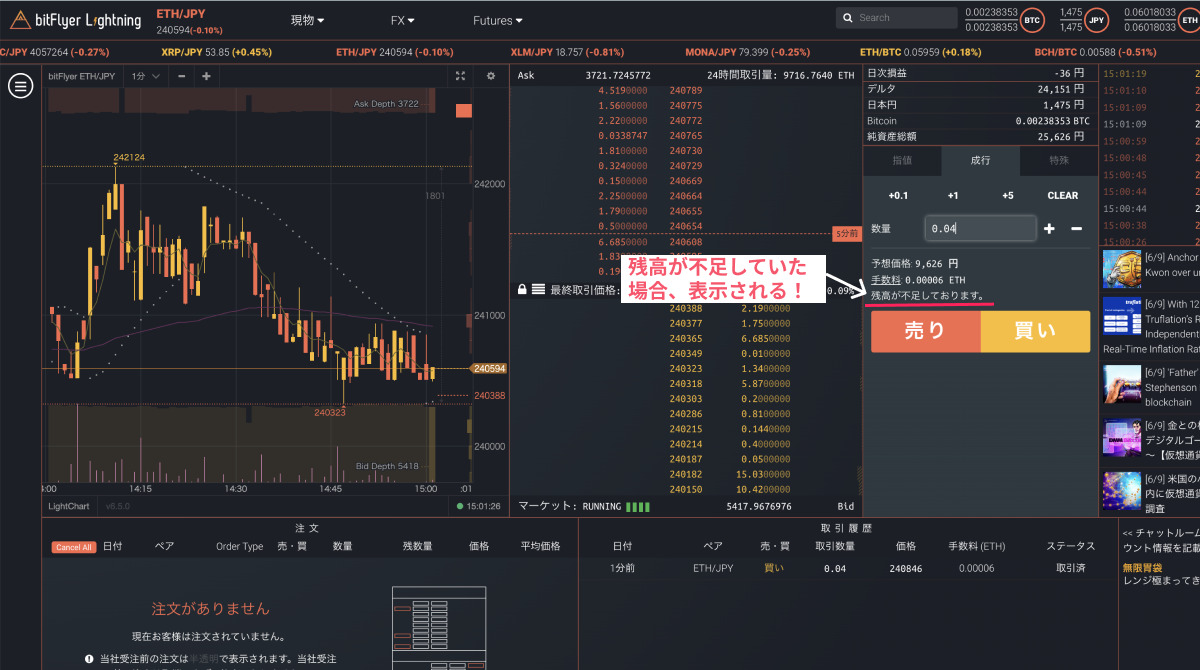Zoom out chart with minus icon
The height and width of the screenshot is (670, 1200).
[181, 76]
